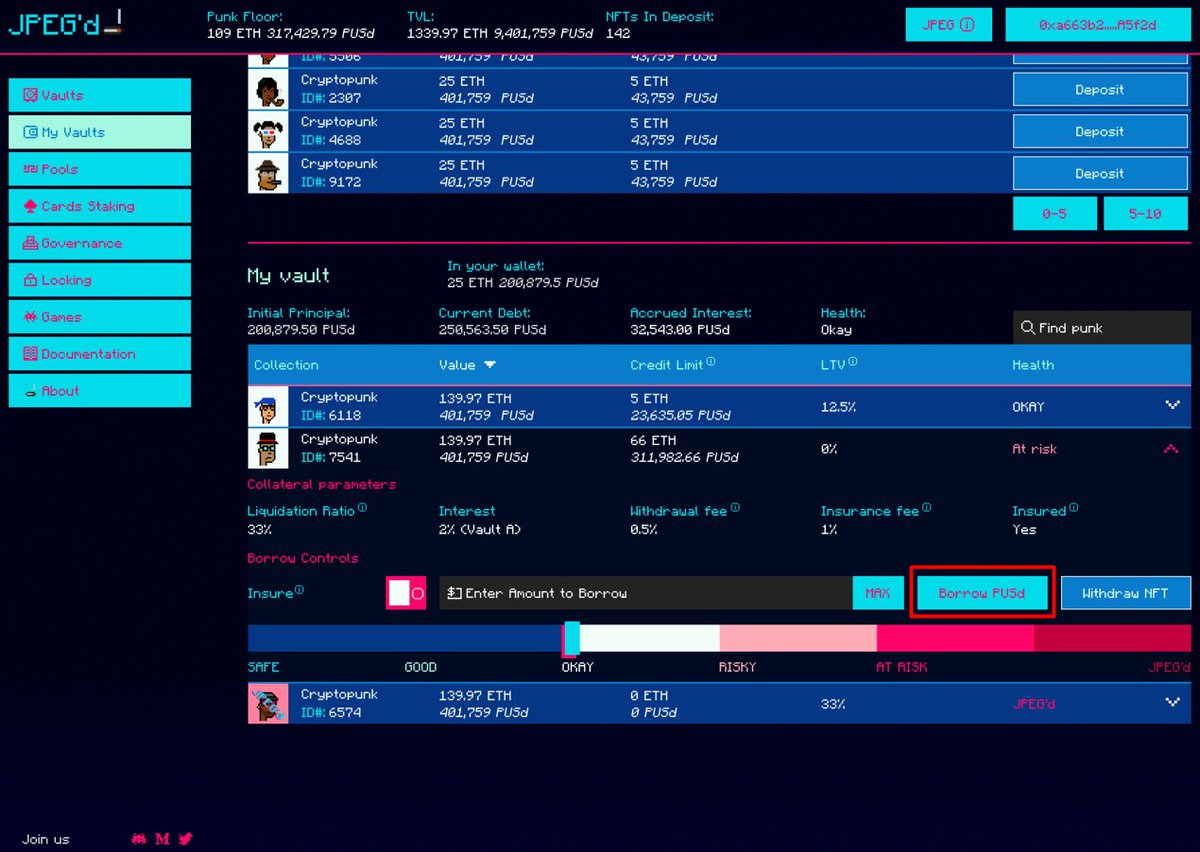This screenshot has height=852, width=1200.
Task: Open the Governance section
Action: tap(100, 243)
